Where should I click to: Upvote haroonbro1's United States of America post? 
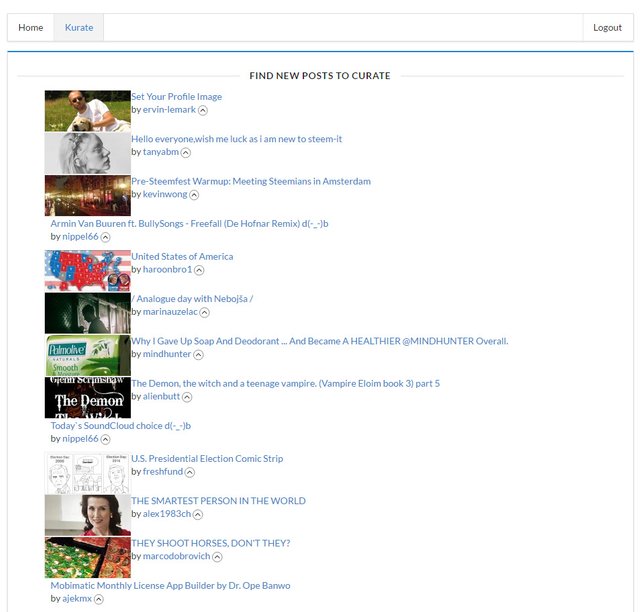199,270
